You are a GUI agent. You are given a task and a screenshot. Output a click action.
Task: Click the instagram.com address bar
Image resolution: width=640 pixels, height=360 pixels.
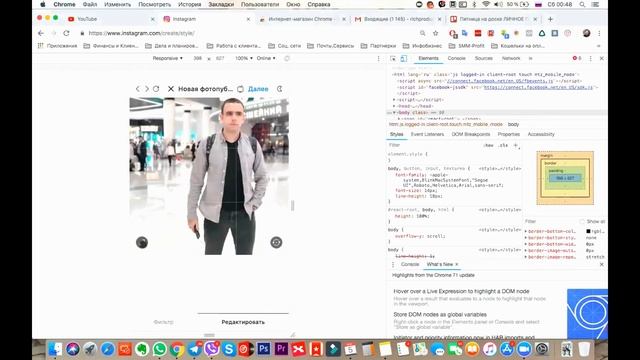[x=249, y=33]
